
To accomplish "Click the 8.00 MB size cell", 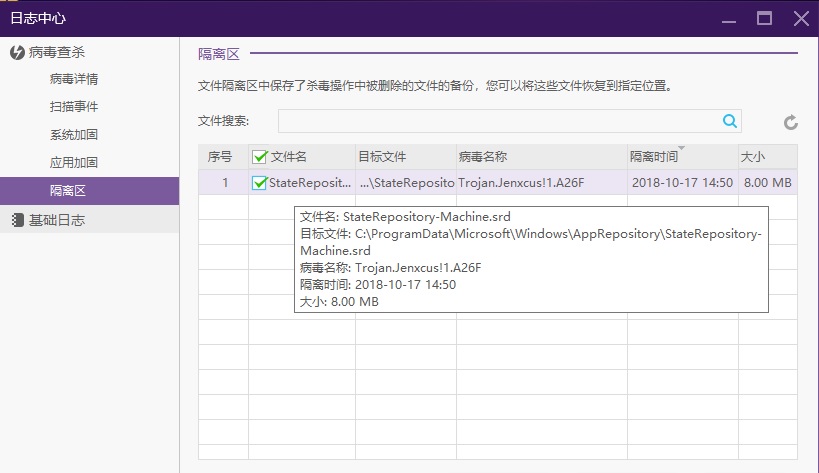I will pos(768,183).
